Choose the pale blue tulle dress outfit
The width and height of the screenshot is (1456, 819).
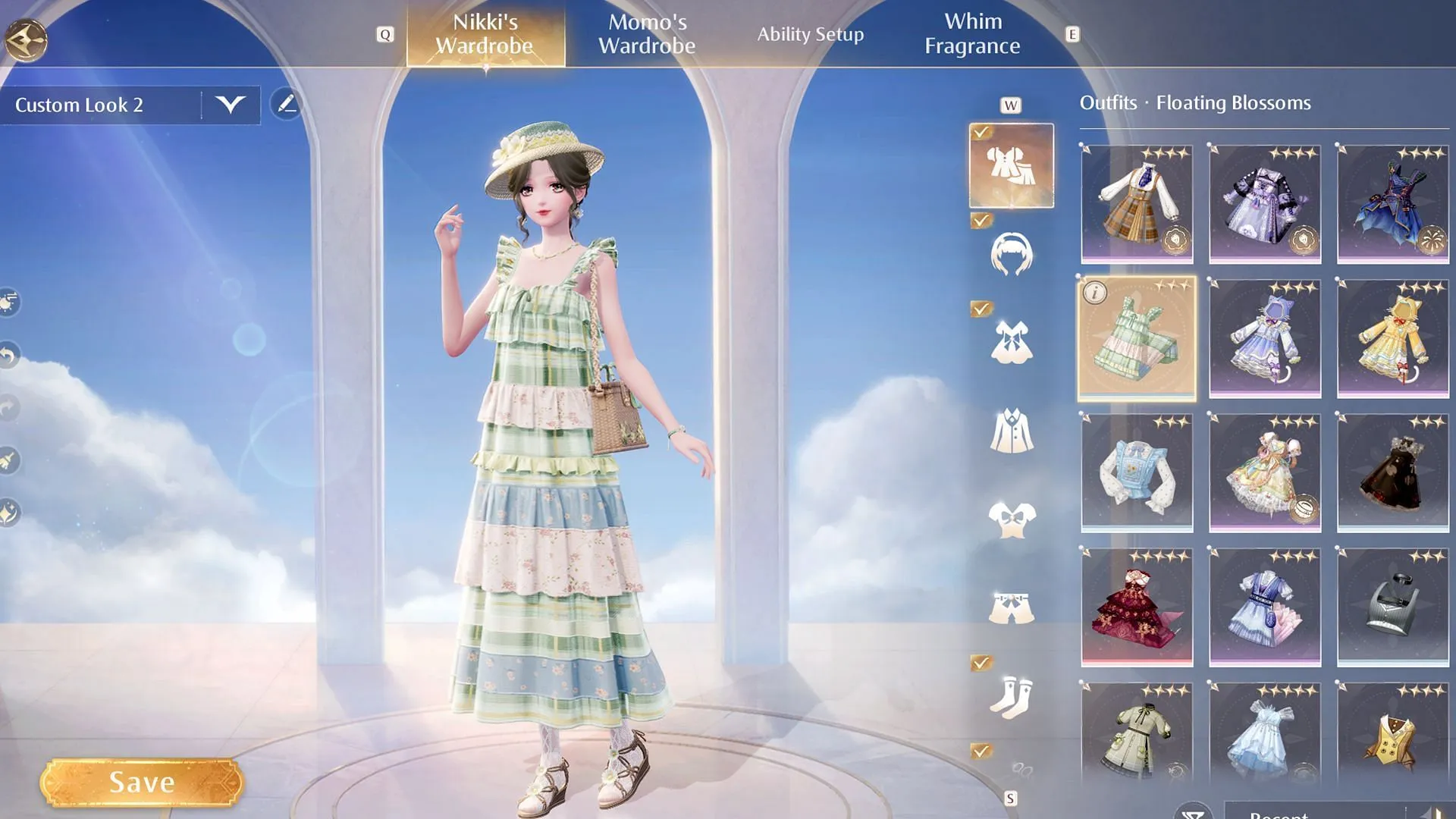click(1265, 733)
